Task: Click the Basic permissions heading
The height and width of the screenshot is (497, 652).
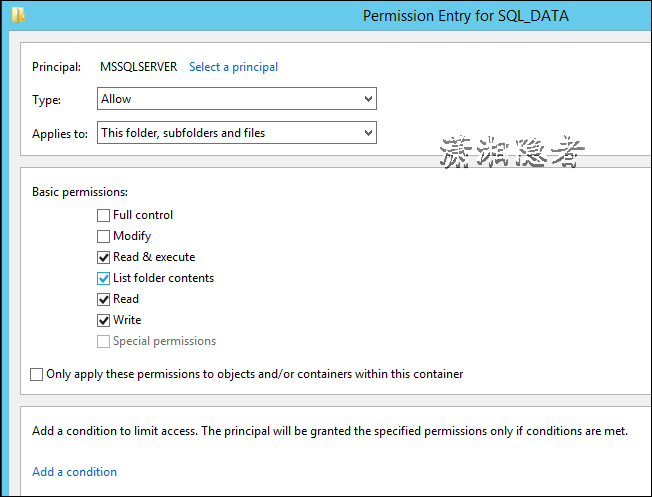Action: click(x=80, y=192)
